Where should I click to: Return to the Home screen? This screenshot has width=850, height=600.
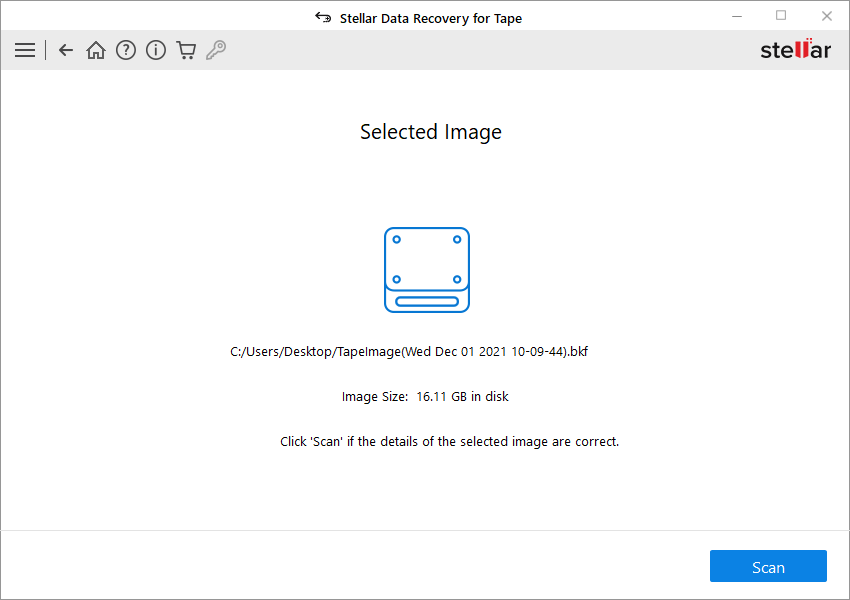tap(96, 50)
